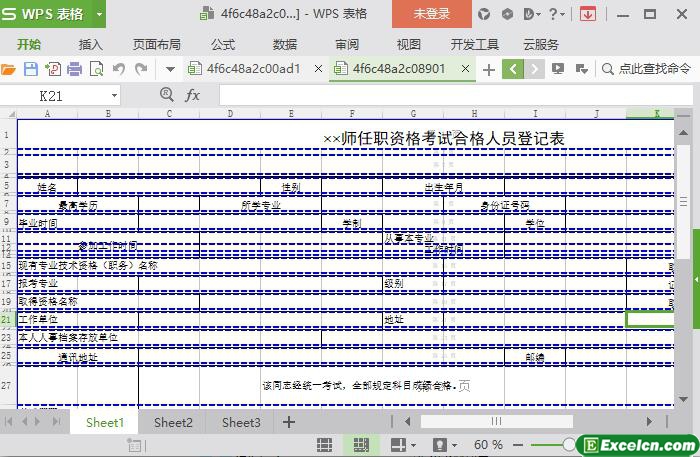Open the 开始 ribbon tab
Image resolution: width=700 pixels, height=457 pixels.
click(x=29, y=45)
